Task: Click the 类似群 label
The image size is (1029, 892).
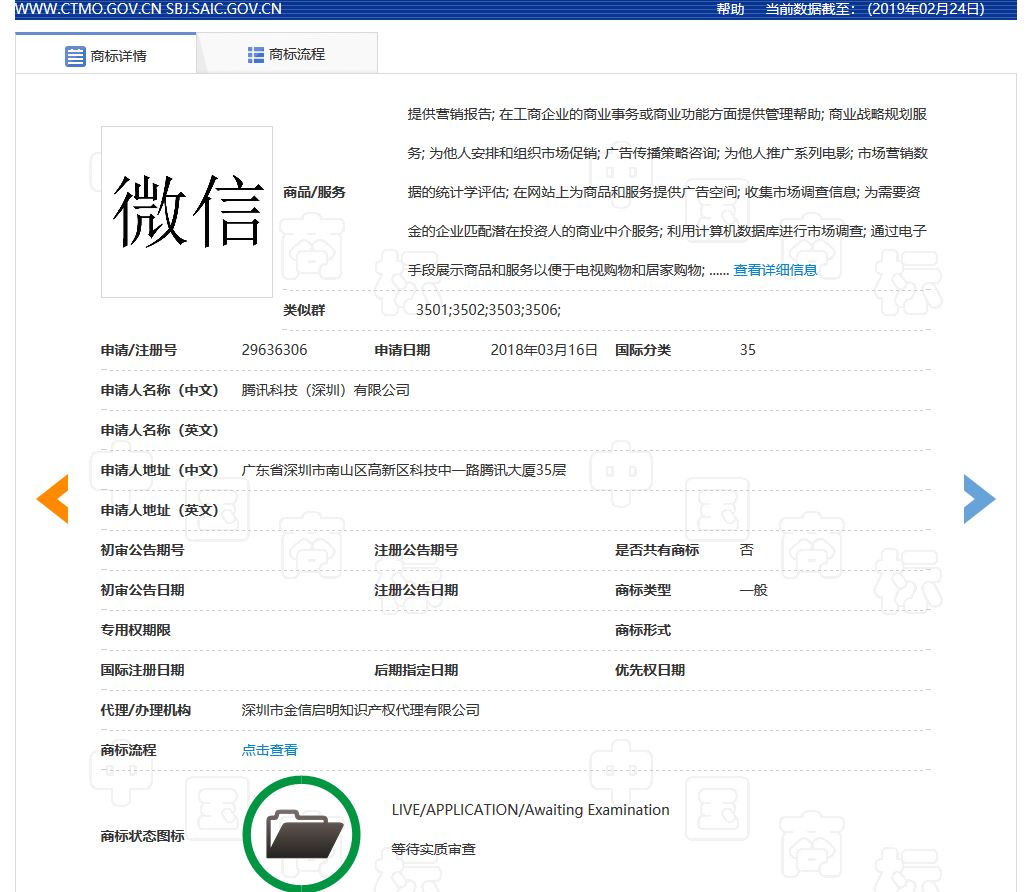Action: pos(304,310)
